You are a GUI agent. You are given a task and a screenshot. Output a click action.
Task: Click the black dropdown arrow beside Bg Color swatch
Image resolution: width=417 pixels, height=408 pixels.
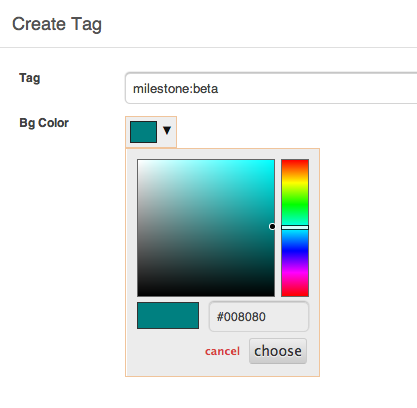[x=167, y=130]
